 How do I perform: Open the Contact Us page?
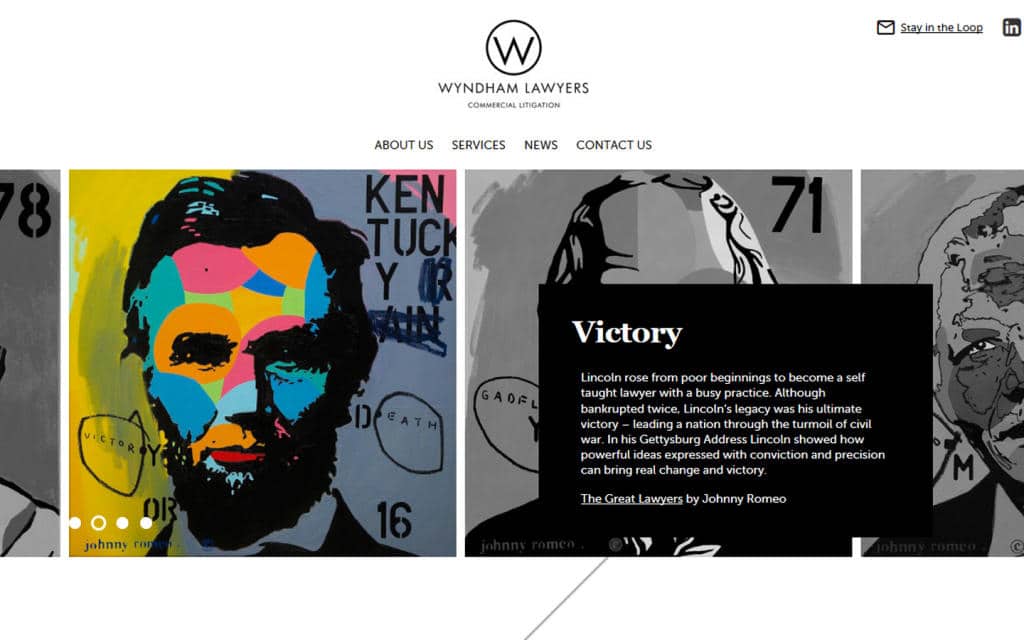[x=614, y=145]
